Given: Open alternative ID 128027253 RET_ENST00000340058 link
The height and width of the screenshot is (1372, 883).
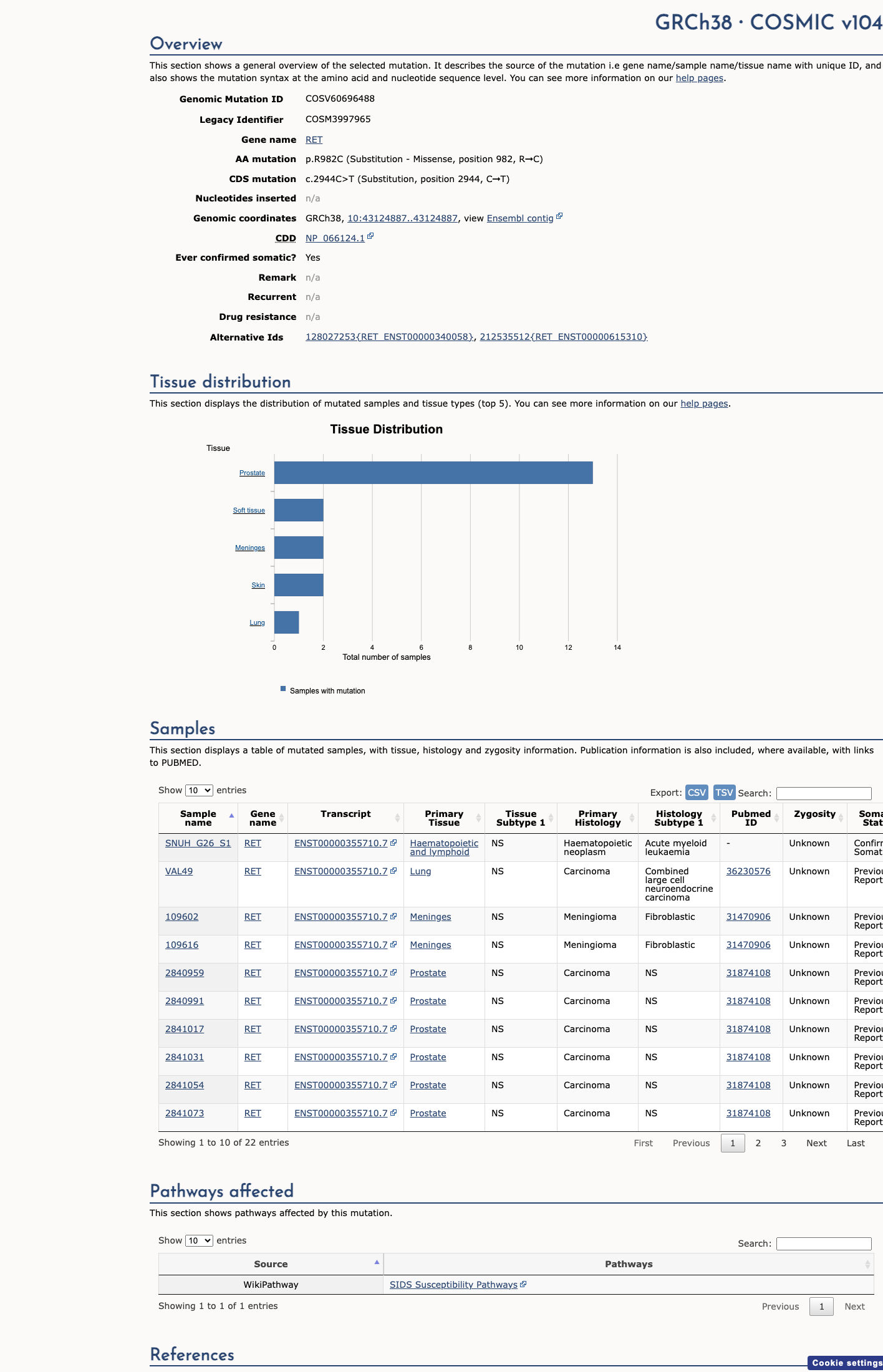Looking at the screenshot, I should tap(389, 337).
